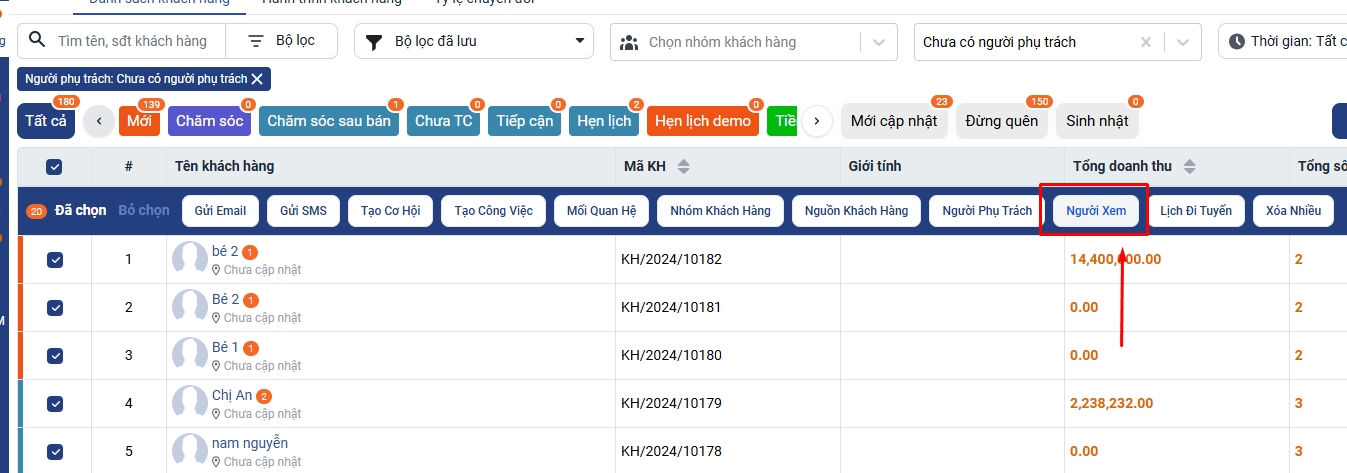Open the Bộ lọc đã lưu dropdown
This screenshot has height=473, width=1347.
[474, 41]
